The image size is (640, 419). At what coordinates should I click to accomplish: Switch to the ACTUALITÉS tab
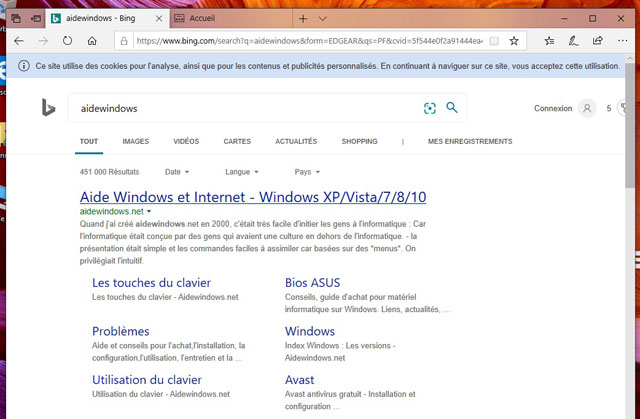tap(296, 142)
